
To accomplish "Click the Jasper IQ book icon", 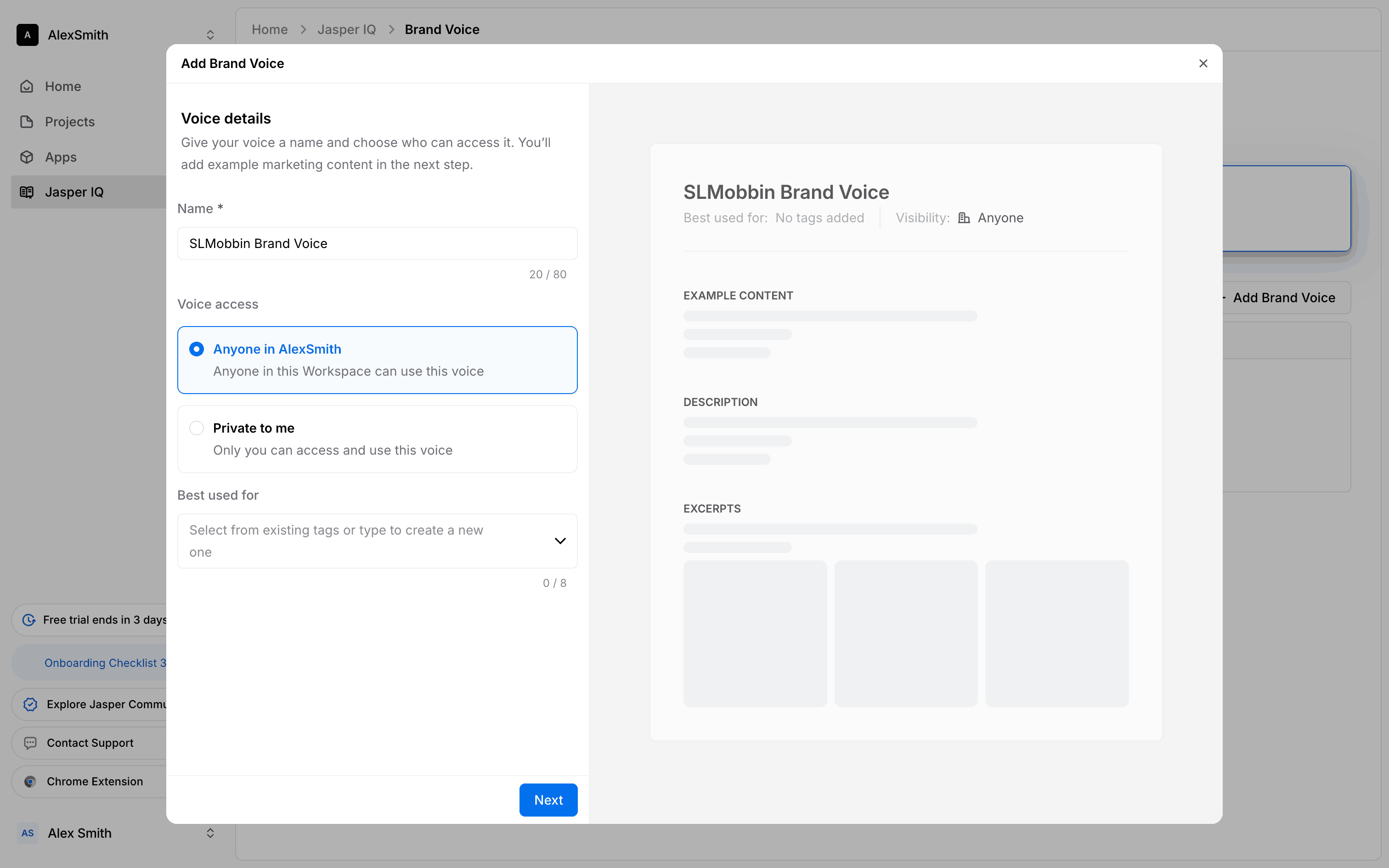I will (x=27, y=192).
